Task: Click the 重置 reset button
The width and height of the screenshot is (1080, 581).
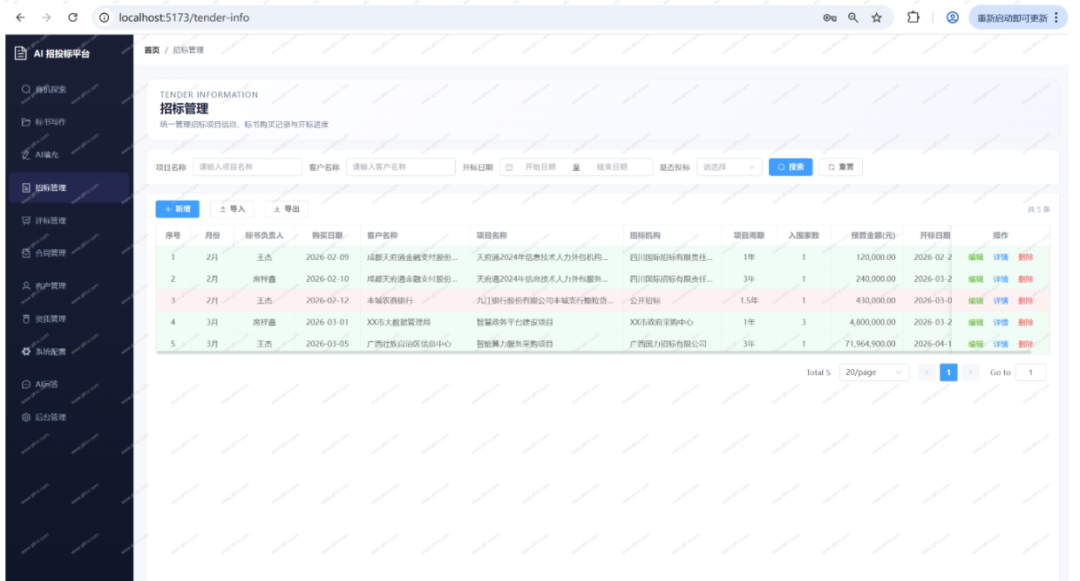Action: coord(840,167)
